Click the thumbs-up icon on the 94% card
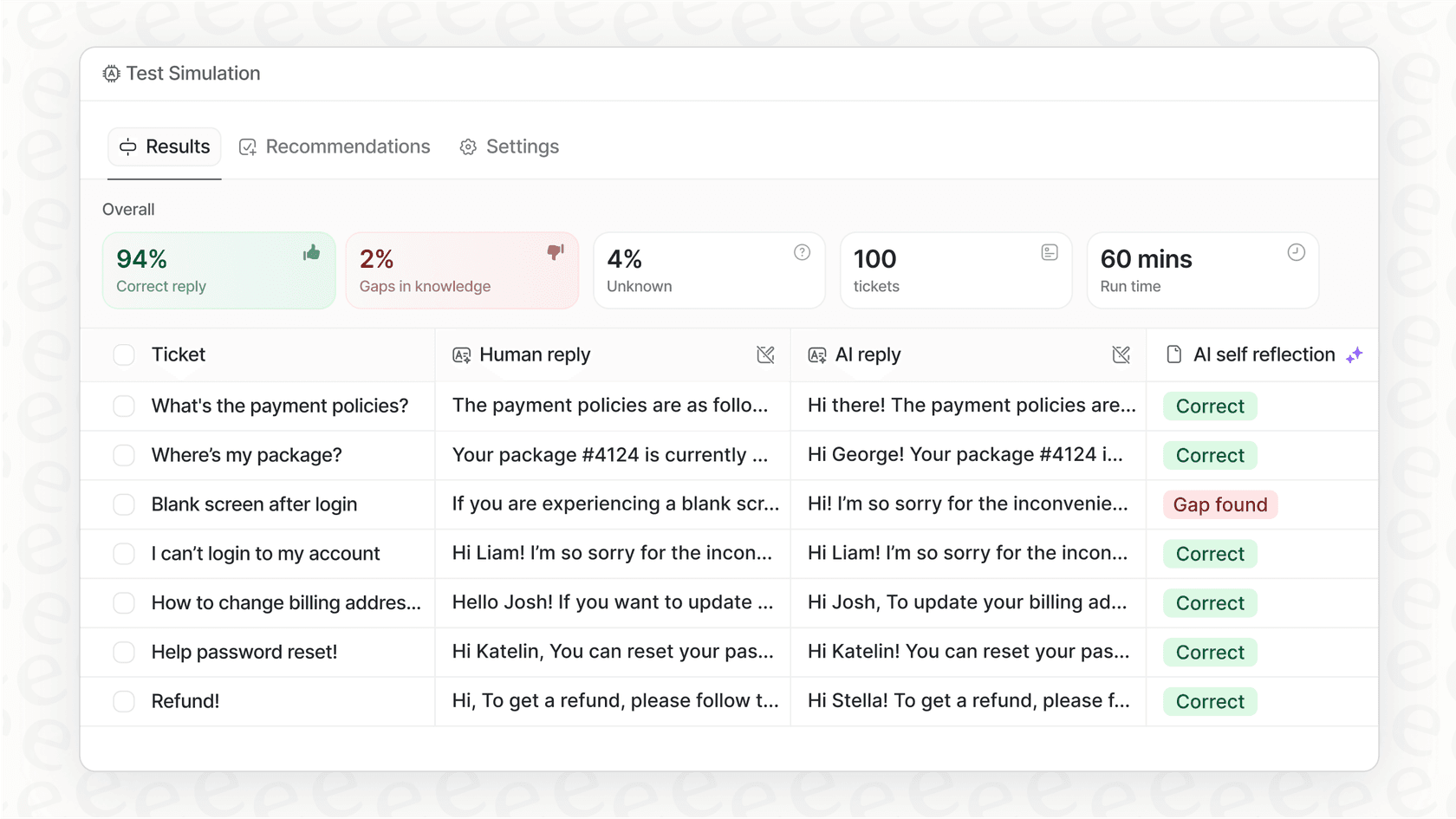Viewport: 1456px width, 819px height. pos(311,252)
